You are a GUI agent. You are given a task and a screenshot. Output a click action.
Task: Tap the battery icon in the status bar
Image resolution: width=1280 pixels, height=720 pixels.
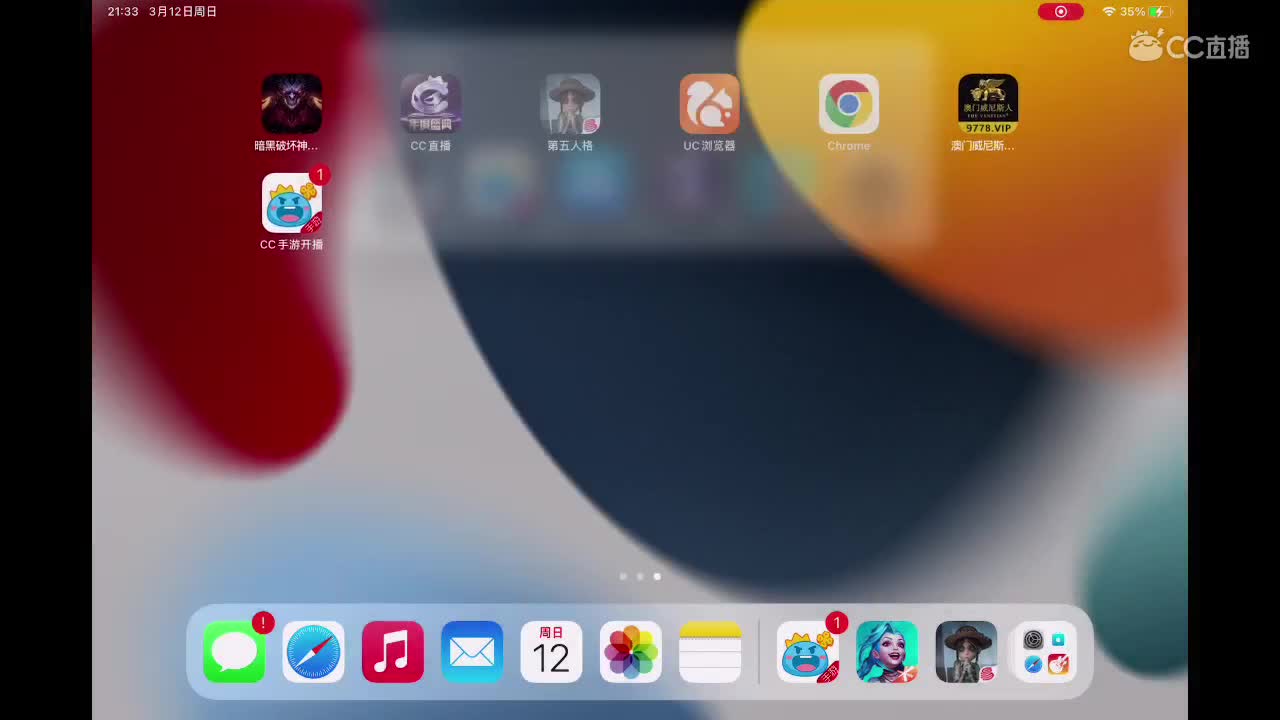[x=1159, y=12]
